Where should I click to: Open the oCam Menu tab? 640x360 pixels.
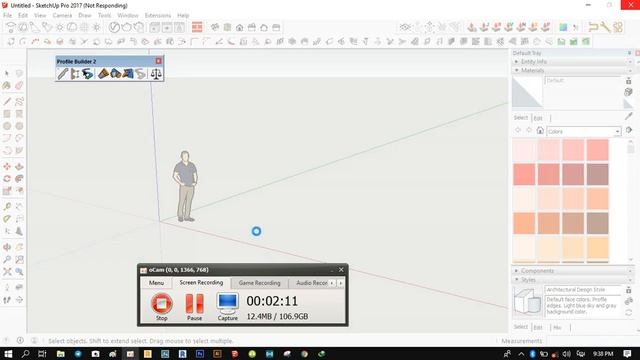point(156,283)
